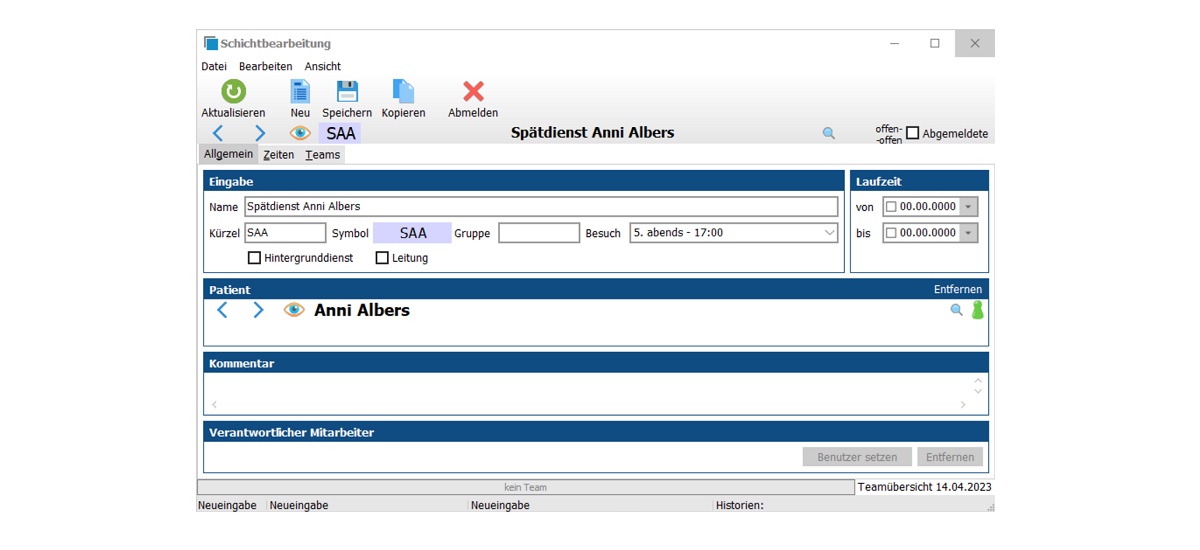
Task: Open the von date picker dropdown arrow
Action: [968, 207]
